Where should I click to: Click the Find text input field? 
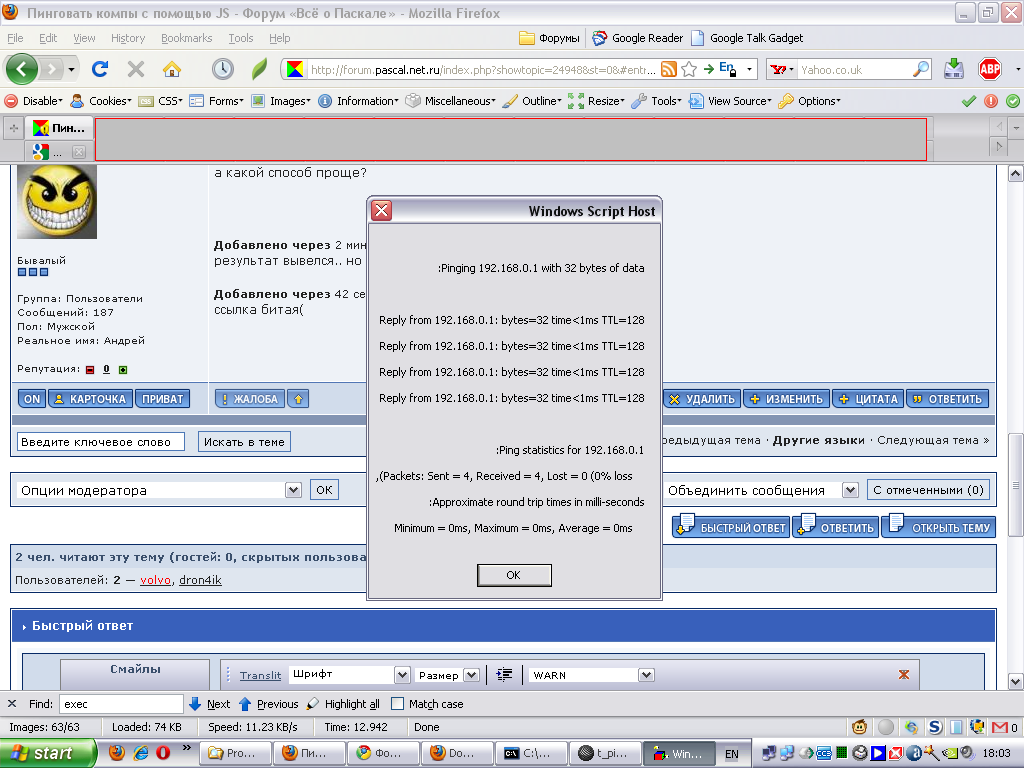(x=121, y=704)
